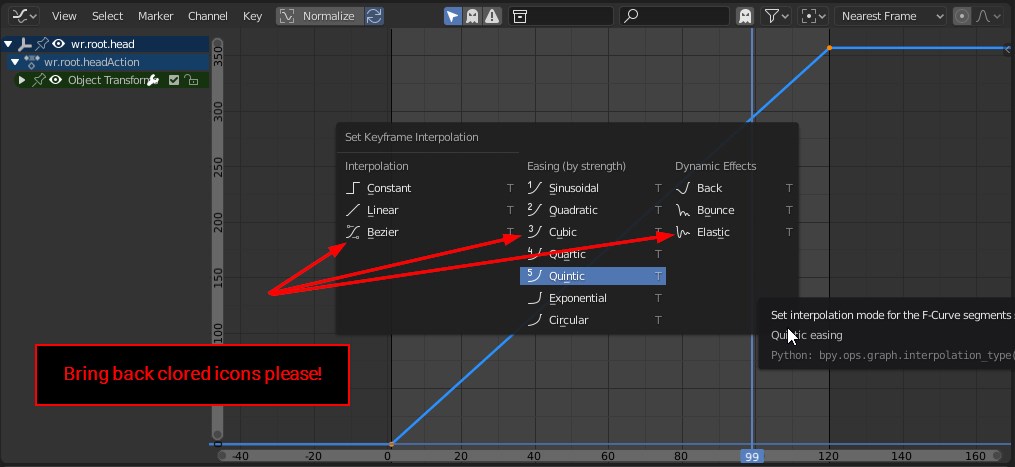Click the Cubic curve icon

click(535, 233)
